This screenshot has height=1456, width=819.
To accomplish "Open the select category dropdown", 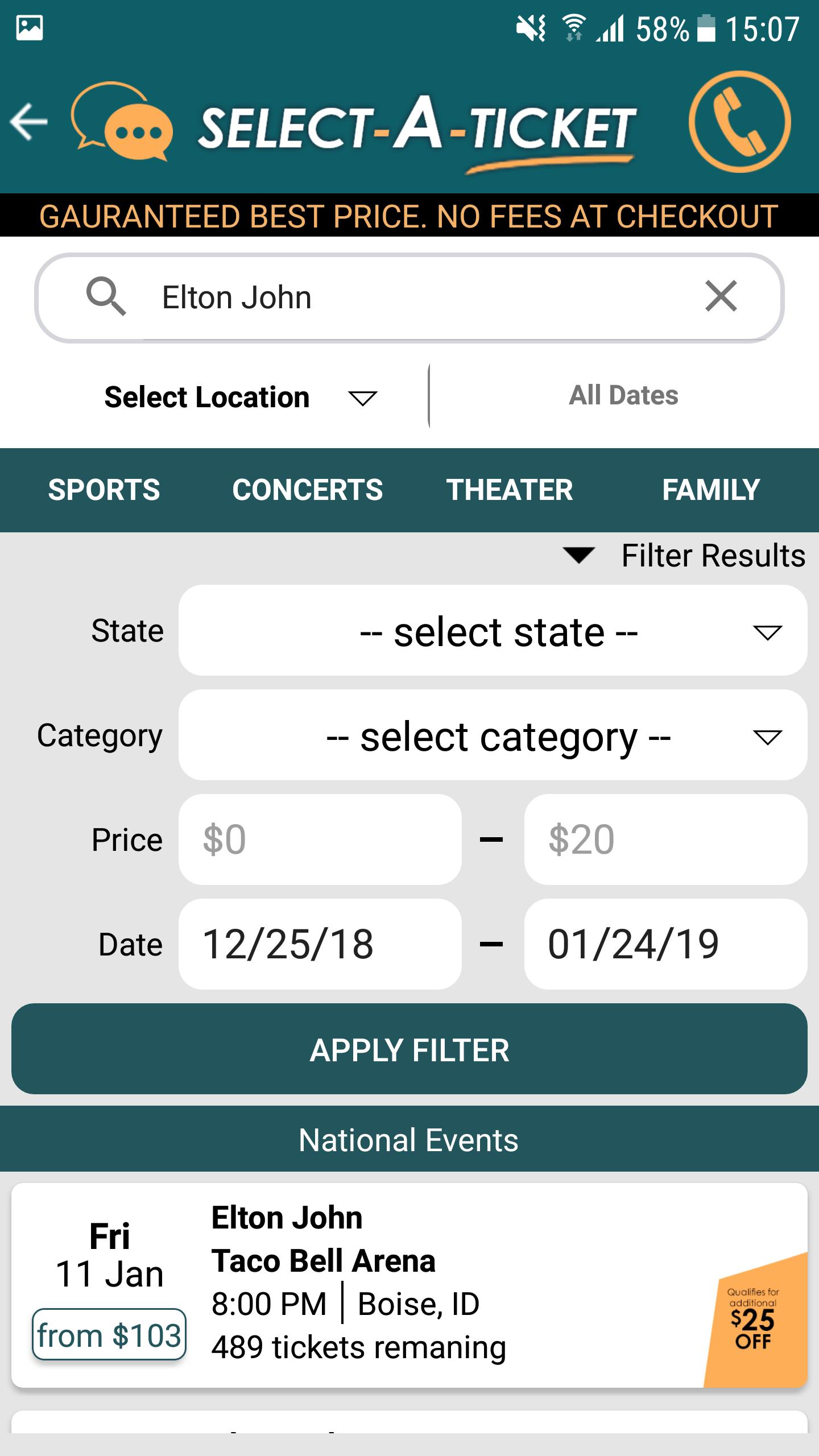I will 493,735.
